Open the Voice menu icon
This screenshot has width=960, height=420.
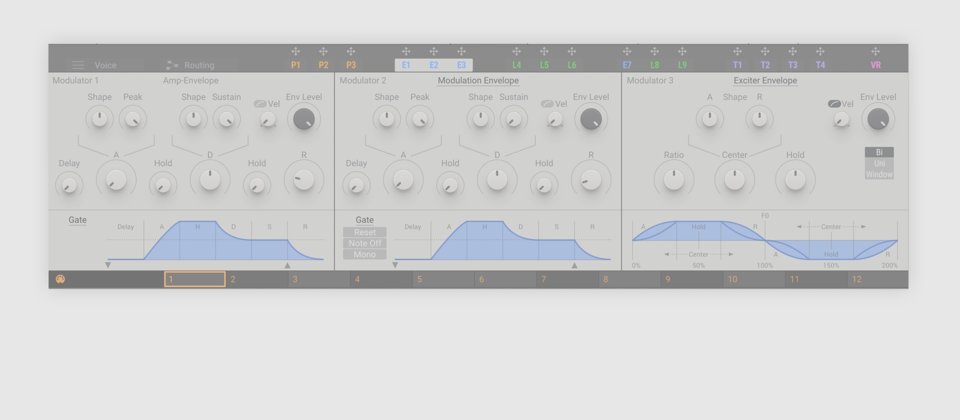(x=78, y=65)
